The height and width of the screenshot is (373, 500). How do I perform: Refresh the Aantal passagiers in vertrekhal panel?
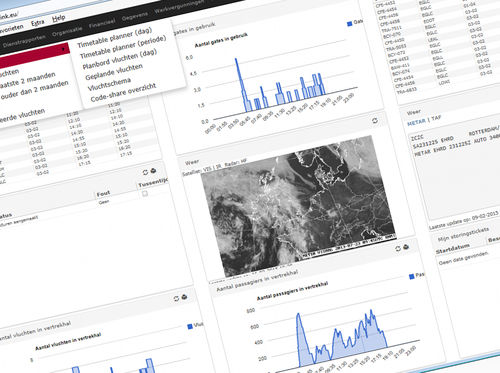pyautogui.click(x=398, y=249)
